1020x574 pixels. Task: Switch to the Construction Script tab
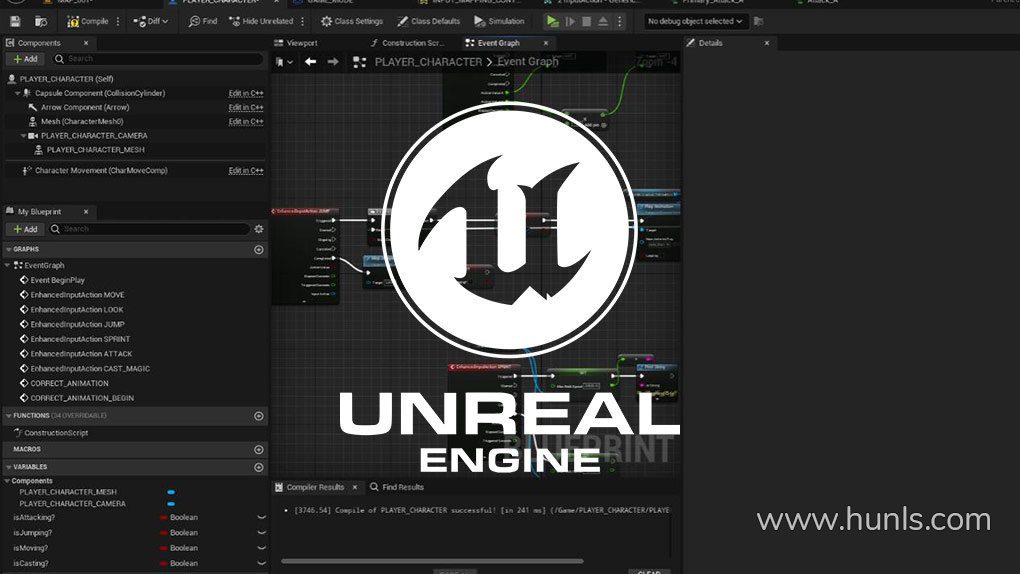408,43
